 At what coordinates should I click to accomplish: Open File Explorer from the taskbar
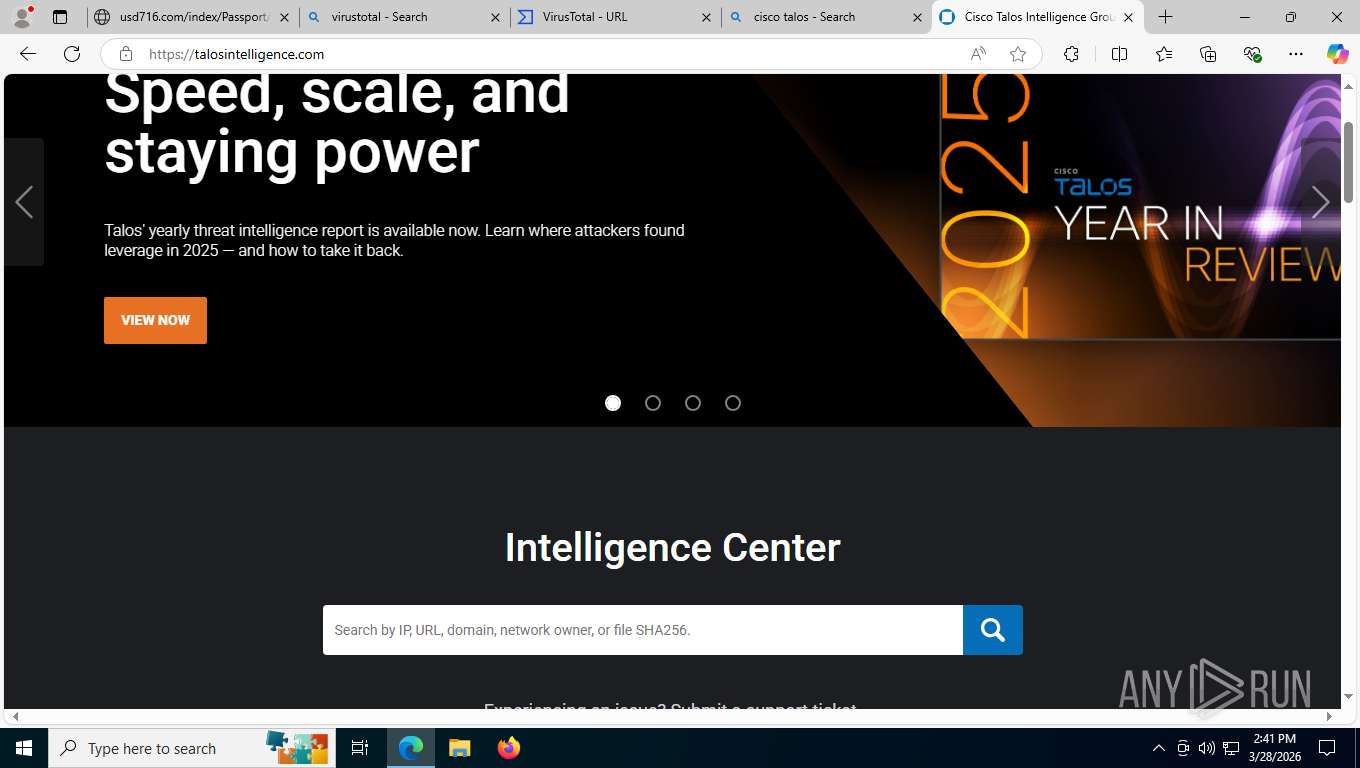coord(459,748)
